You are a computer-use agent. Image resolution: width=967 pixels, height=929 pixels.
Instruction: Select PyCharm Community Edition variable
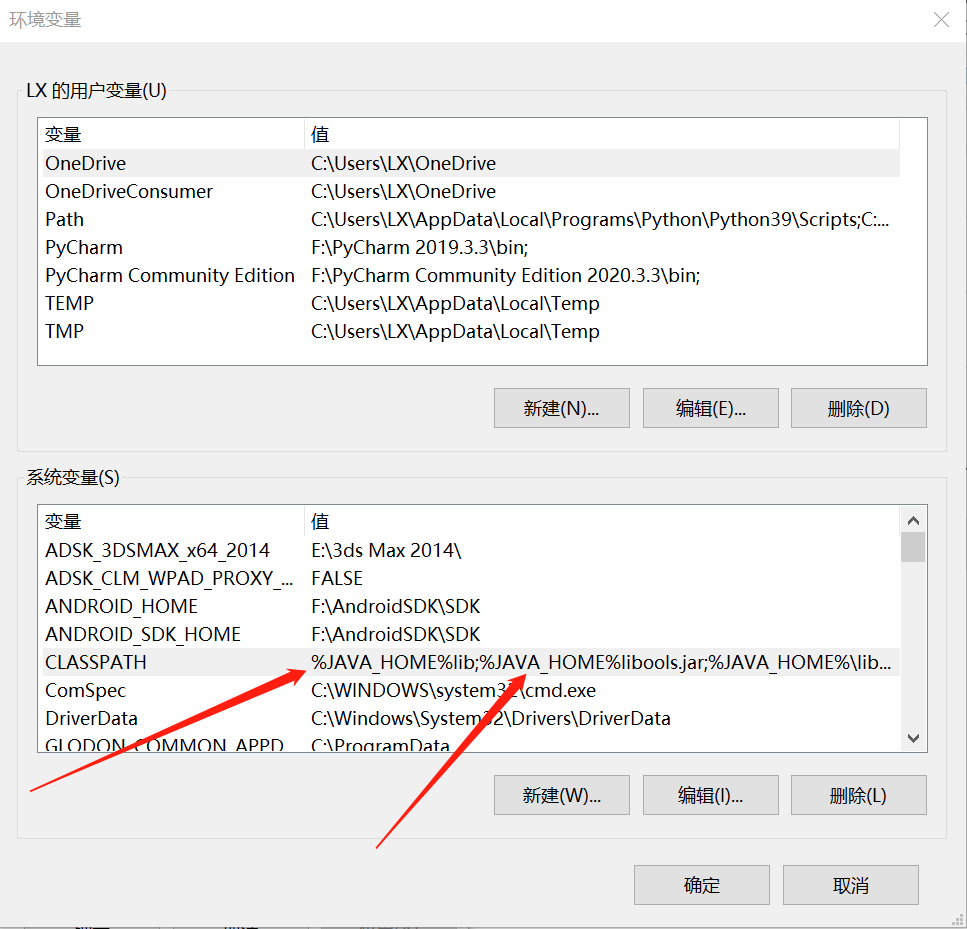point(471,275)
